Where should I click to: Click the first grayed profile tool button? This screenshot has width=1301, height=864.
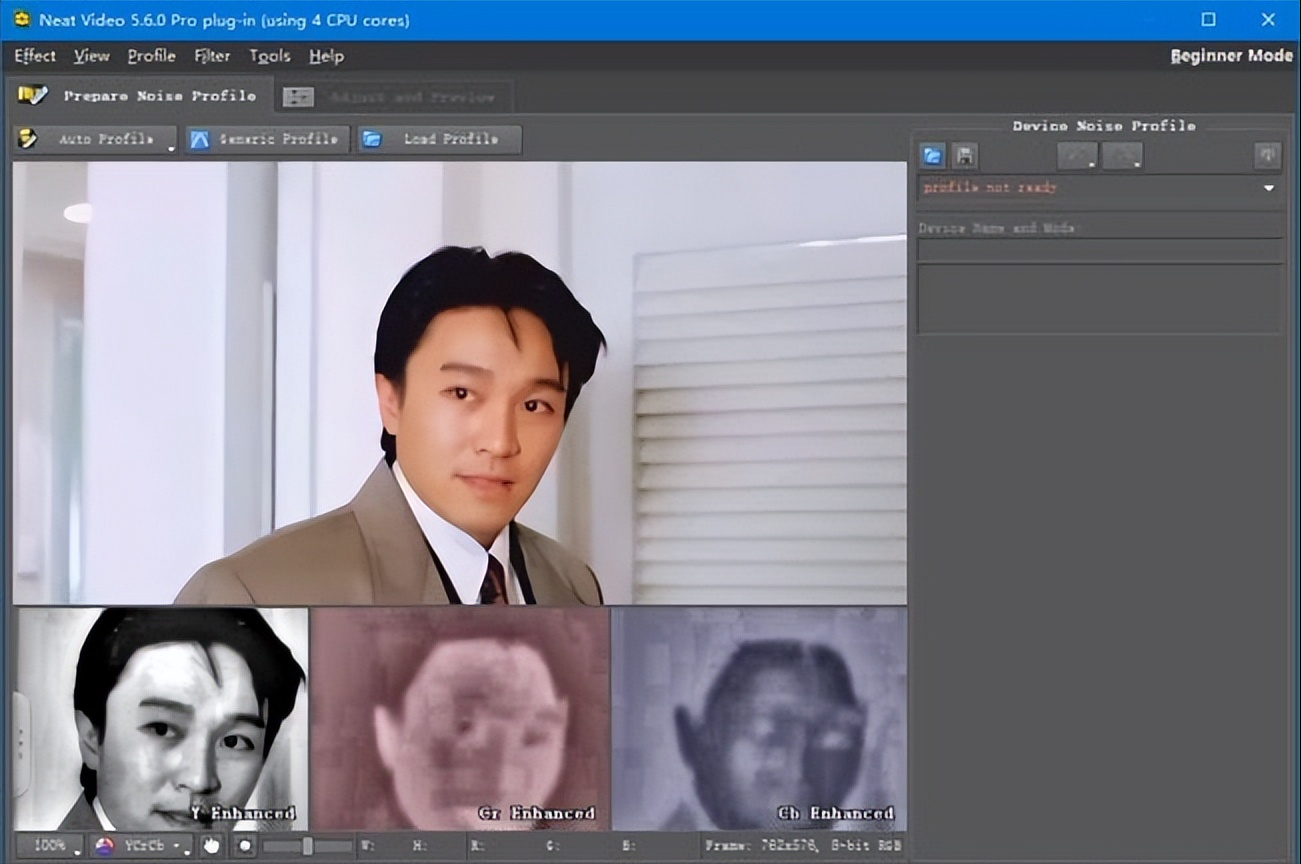point(1077,156)
